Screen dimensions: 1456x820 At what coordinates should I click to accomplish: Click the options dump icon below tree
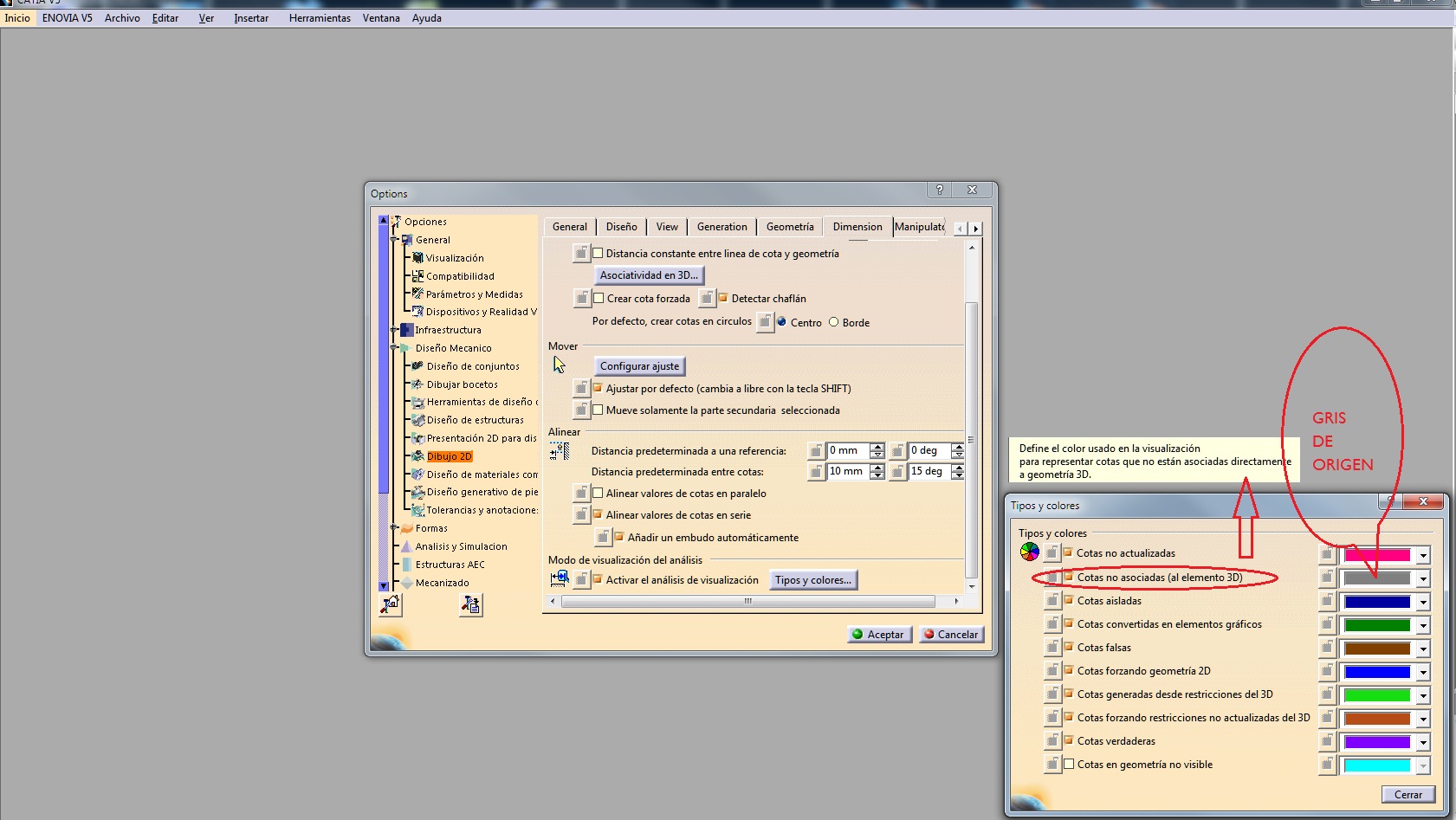click(x=470, y=604)
